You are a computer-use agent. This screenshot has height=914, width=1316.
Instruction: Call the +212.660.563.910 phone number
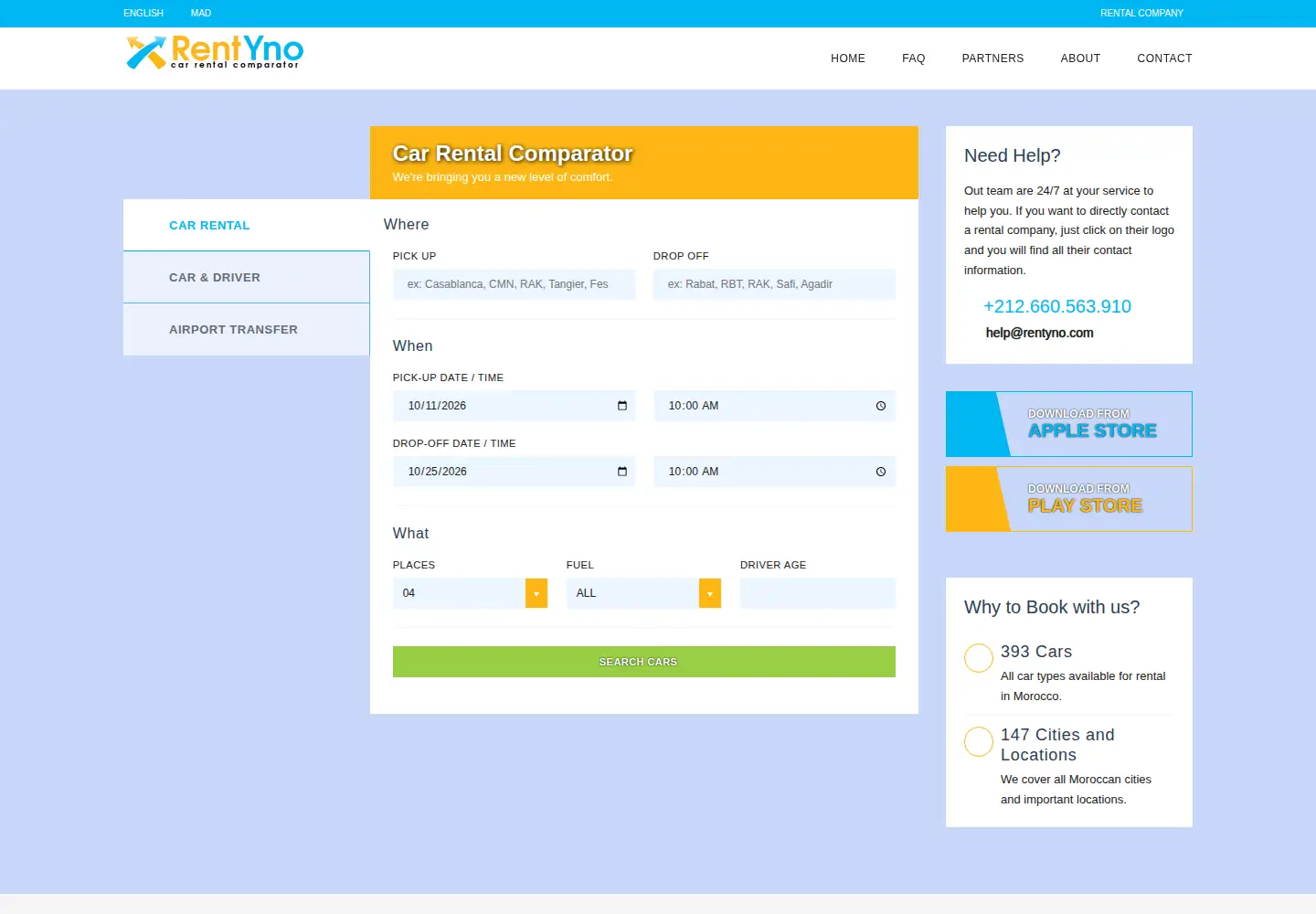[1057, 306]
